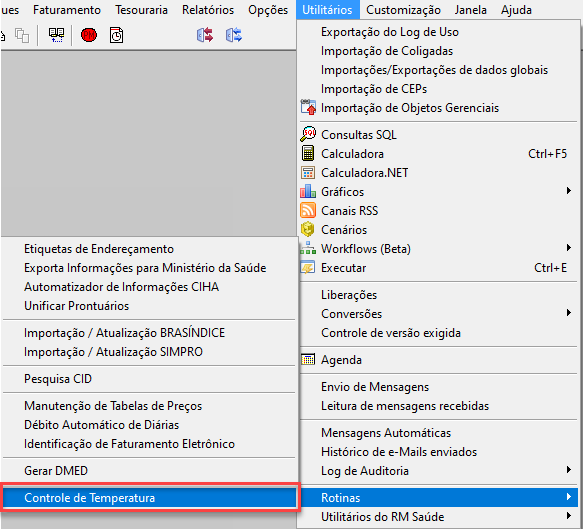Image resolution: width=583 pixels, height=529 pixels.
Task: Select Controle de Temperatura
Action: (x=149, y=497)
